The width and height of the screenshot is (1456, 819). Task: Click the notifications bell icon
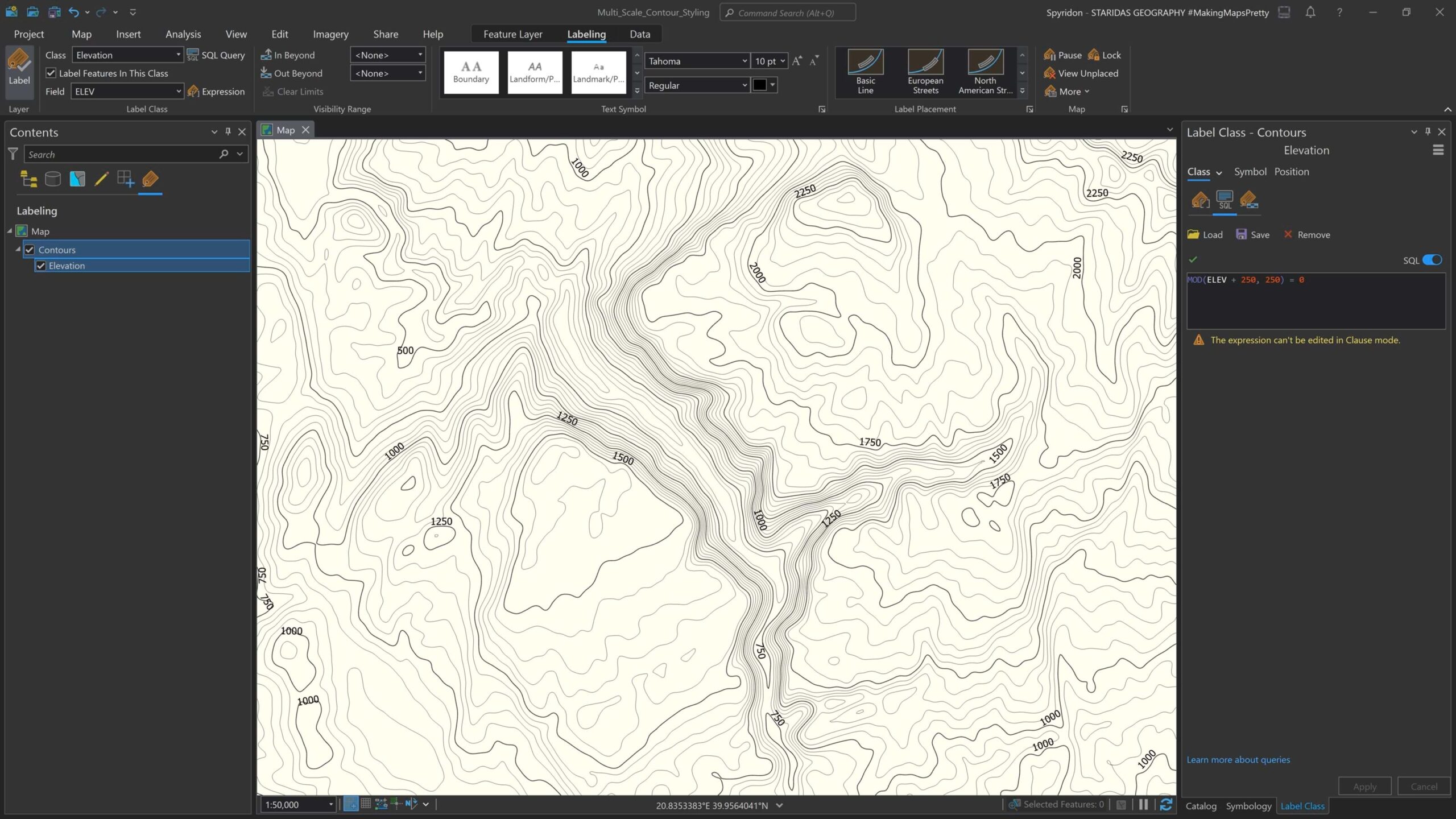click(x=1310, y=13)
